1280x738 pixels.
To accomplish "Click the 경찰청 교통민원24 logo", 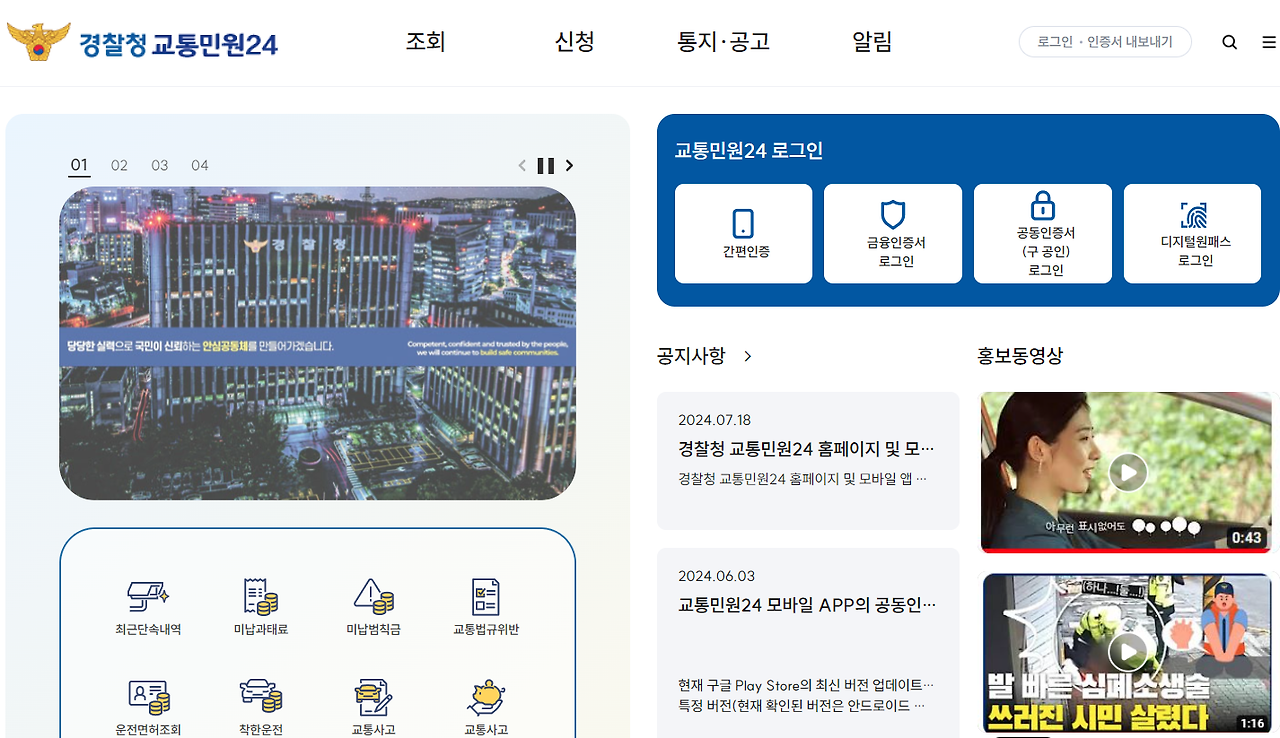I will (x=142, y=43).
